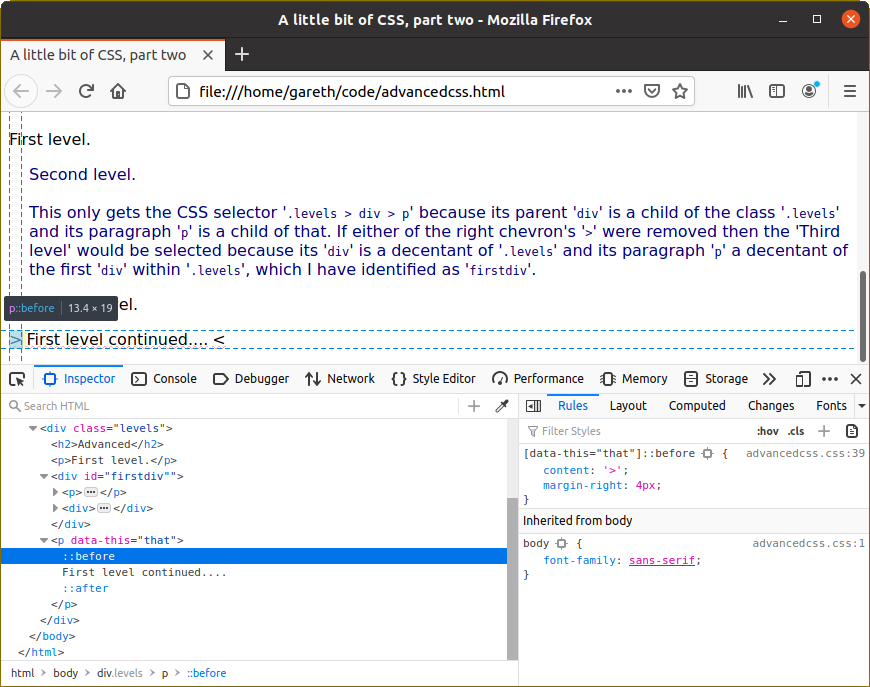Toggle the 3-pane inspector layout
870x687 pixels.
[x=533, y=406]
